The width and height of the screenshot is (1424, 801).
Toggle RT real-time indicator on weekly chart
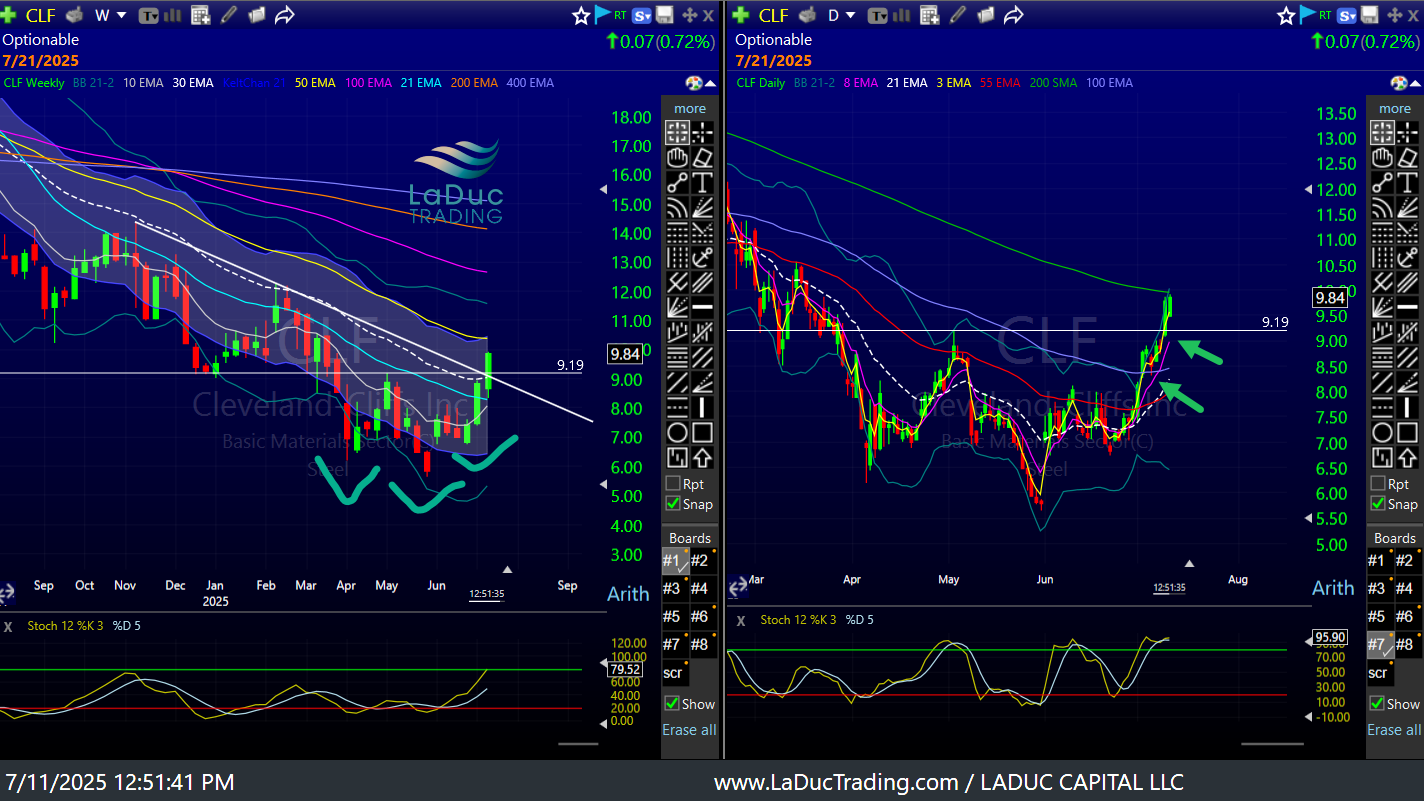[620, 14]
